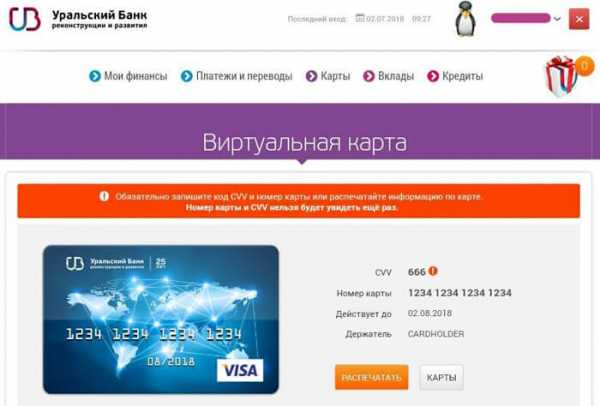Image resolution: width=600 pixels, height=406 pixels.
Task: Click the arrow icon beside Платежи и переводы
Action: tap(186, 76)
